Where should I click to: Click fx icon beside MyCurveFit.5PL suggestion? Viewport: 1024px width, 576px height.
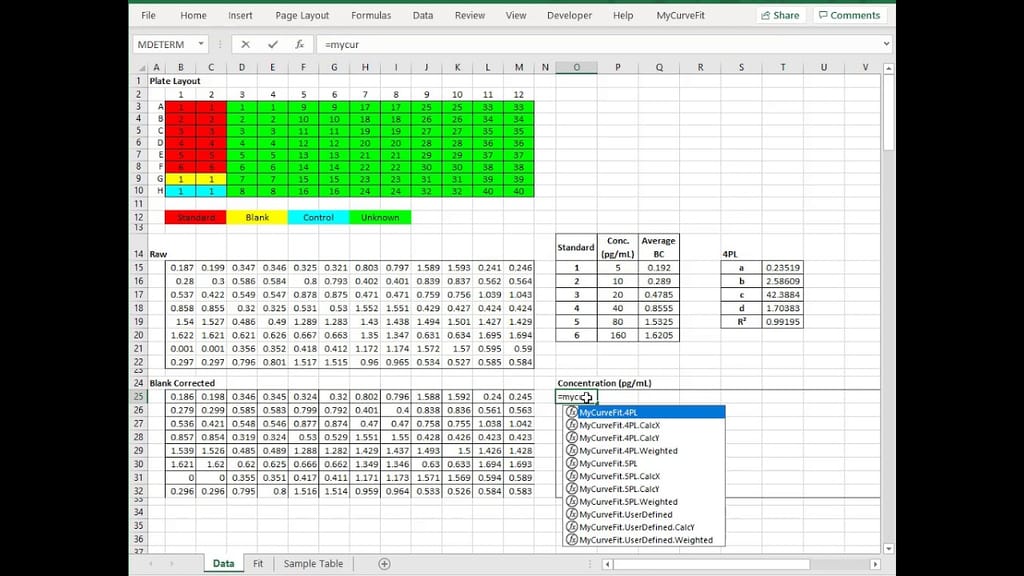click(571, 463)
